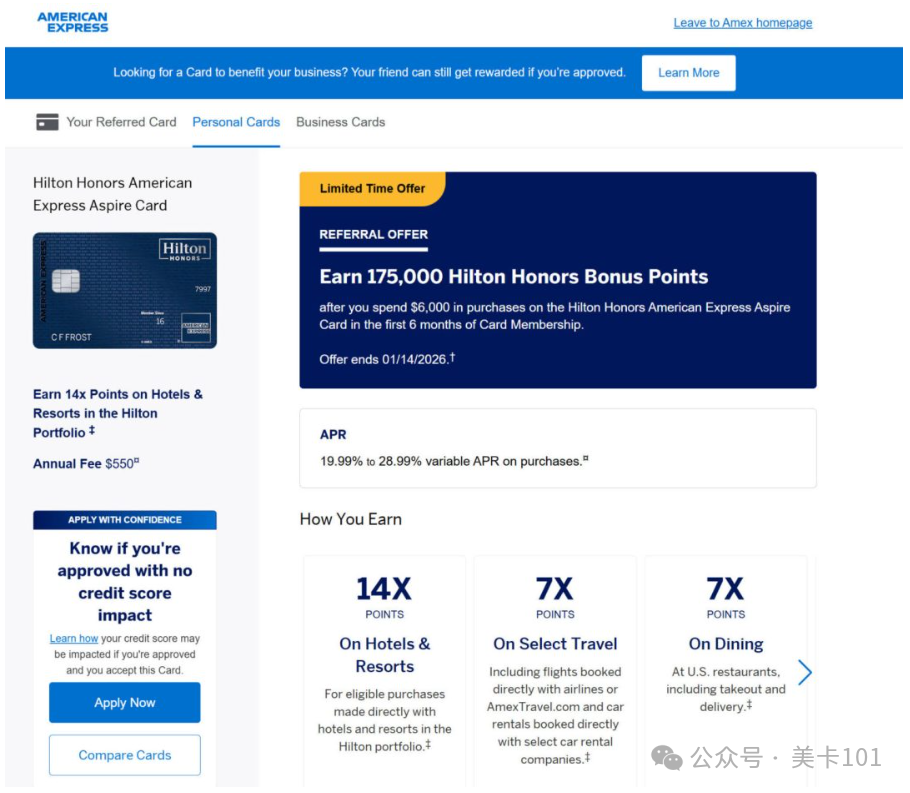Click Earn 175,000 Hilton Honors Bonus Points headline
This screenshot has width=910, height=793.
point(514,276)
